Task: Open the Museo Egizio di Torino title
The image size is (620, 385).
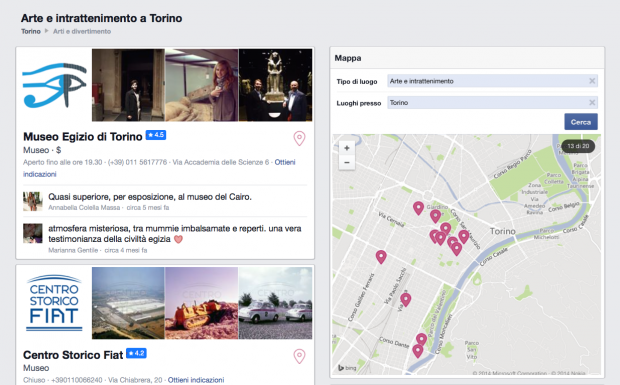Action: coord(83,137)
